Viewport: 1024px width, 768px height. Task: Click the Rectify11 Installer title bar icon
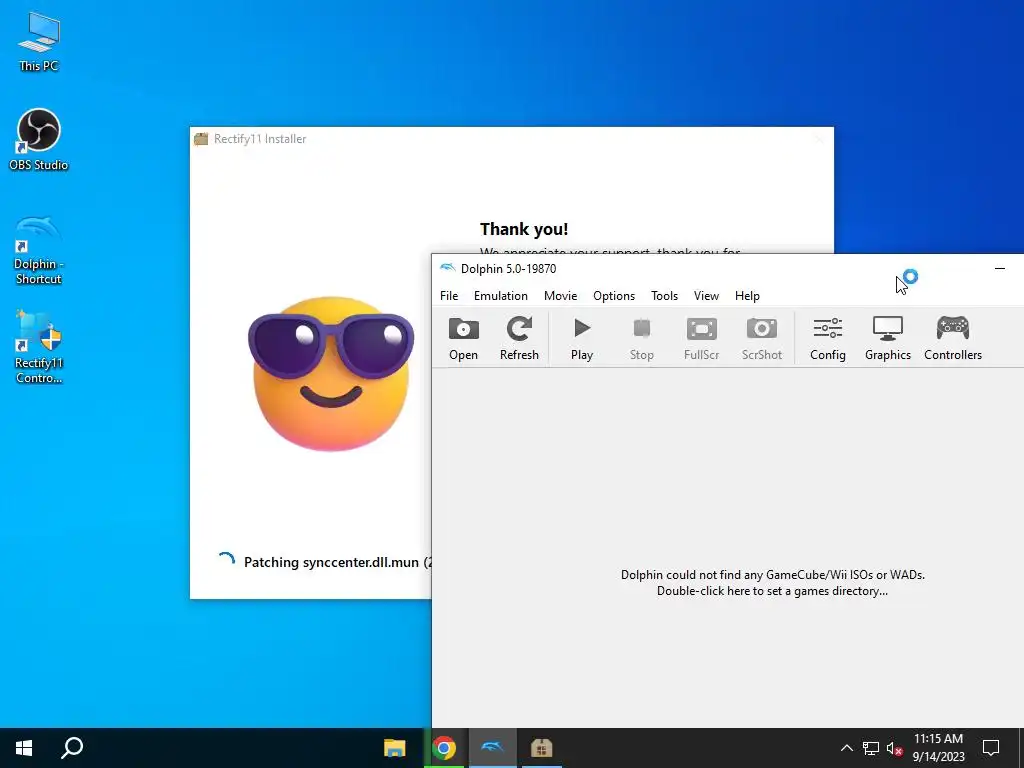pyautogui.click(x=201, y=138)
